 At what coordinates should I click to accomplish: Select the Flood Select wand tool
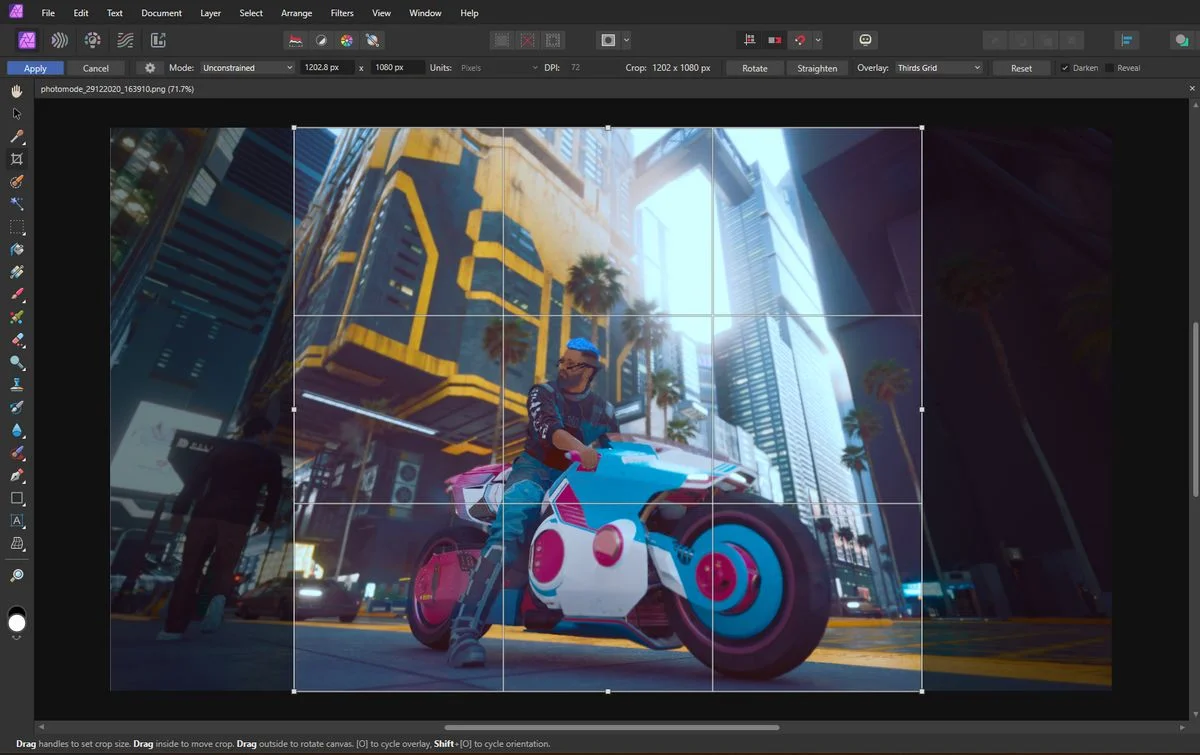17,204
